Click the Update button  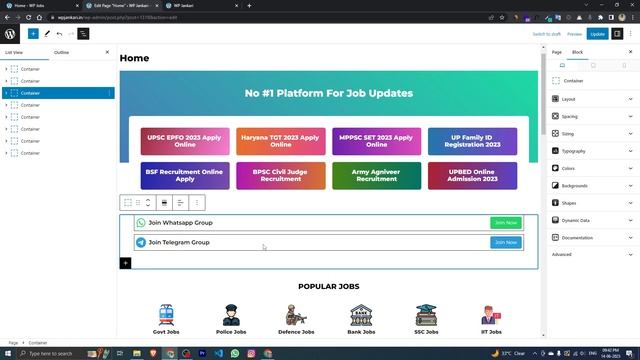click(598, 34)
